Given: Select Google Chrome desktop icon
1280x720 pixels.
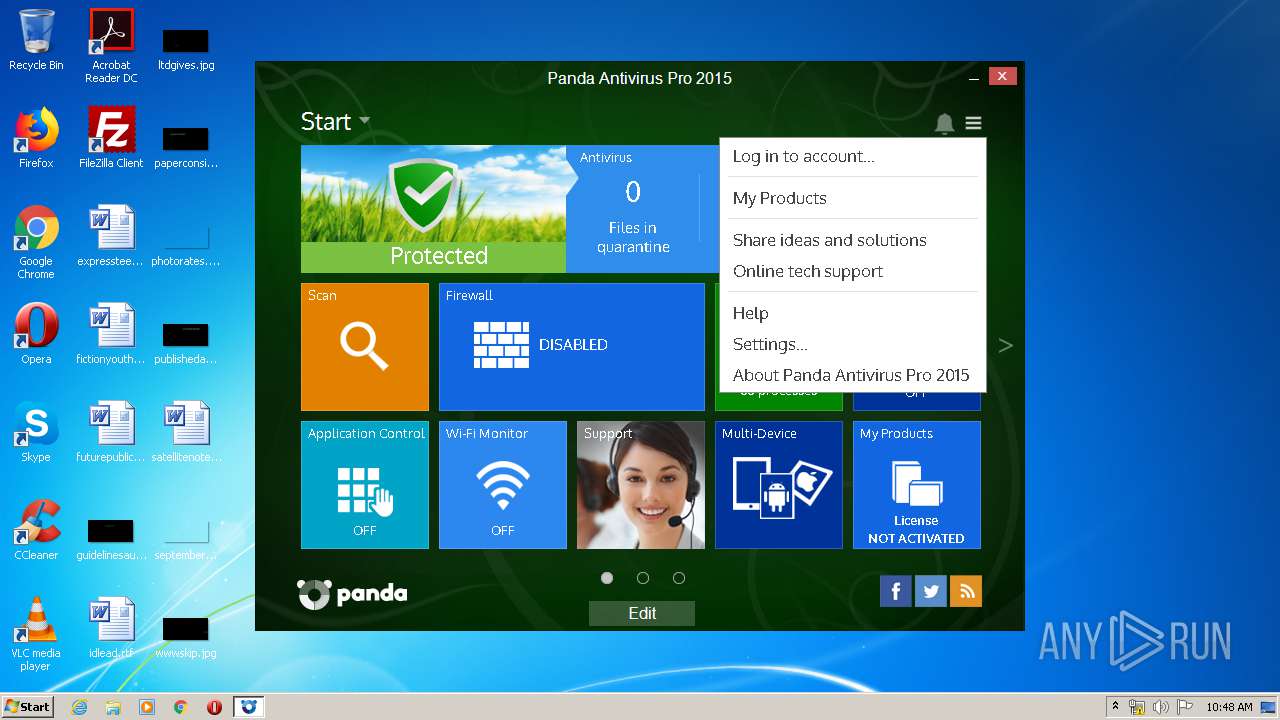Looking at the screenshot, I should (36, 242).
